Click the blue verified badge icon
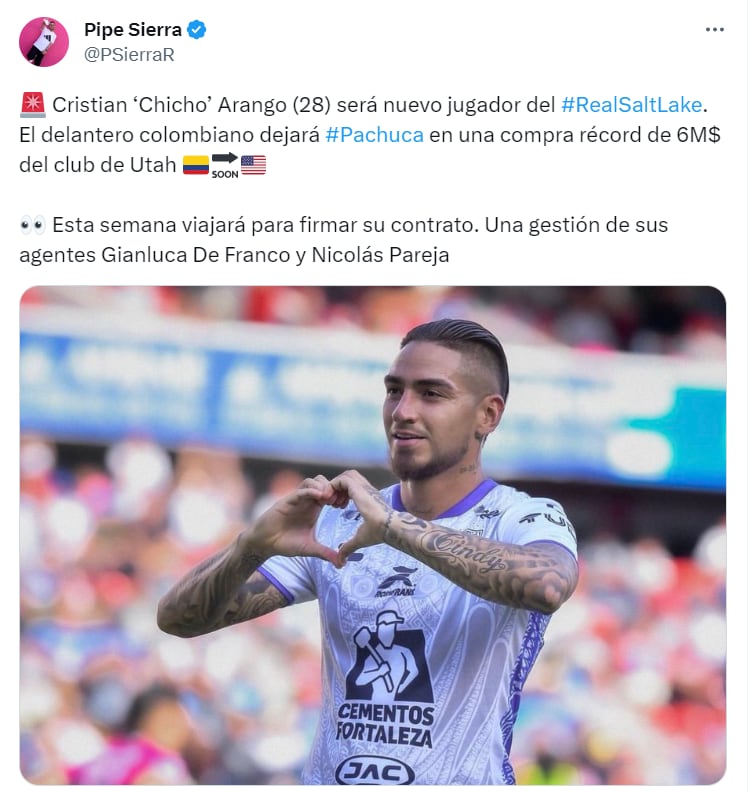 point(197,30)
